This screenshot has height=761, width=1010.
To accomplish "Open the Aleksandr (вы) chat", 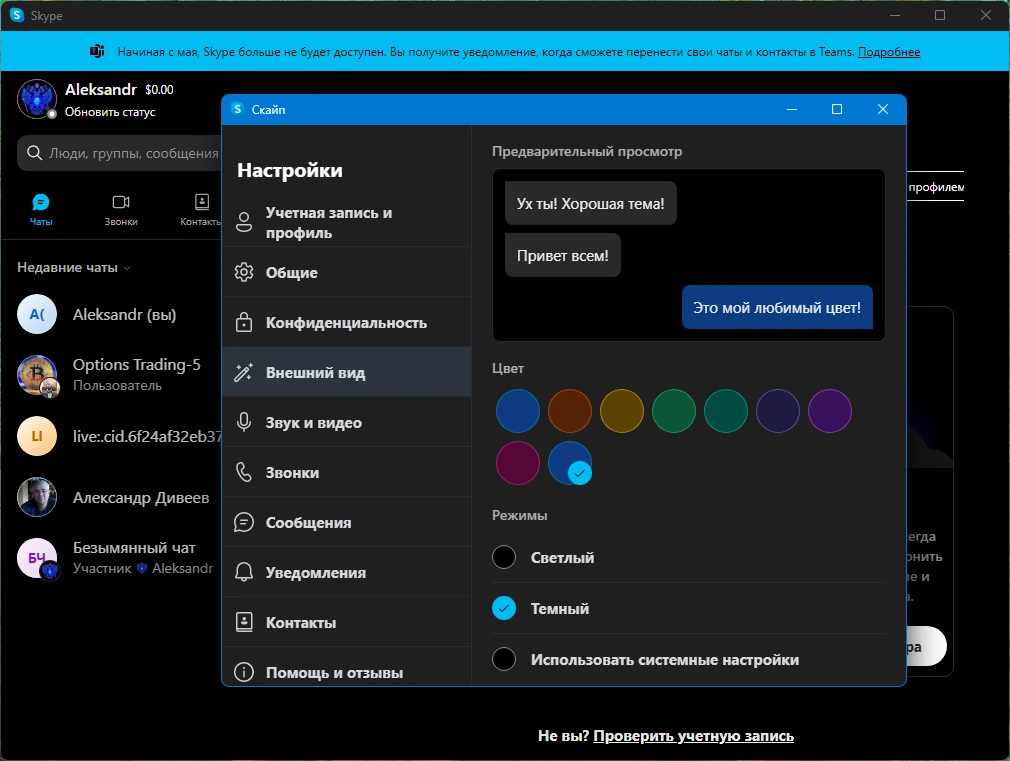I will tap(113, 314).
